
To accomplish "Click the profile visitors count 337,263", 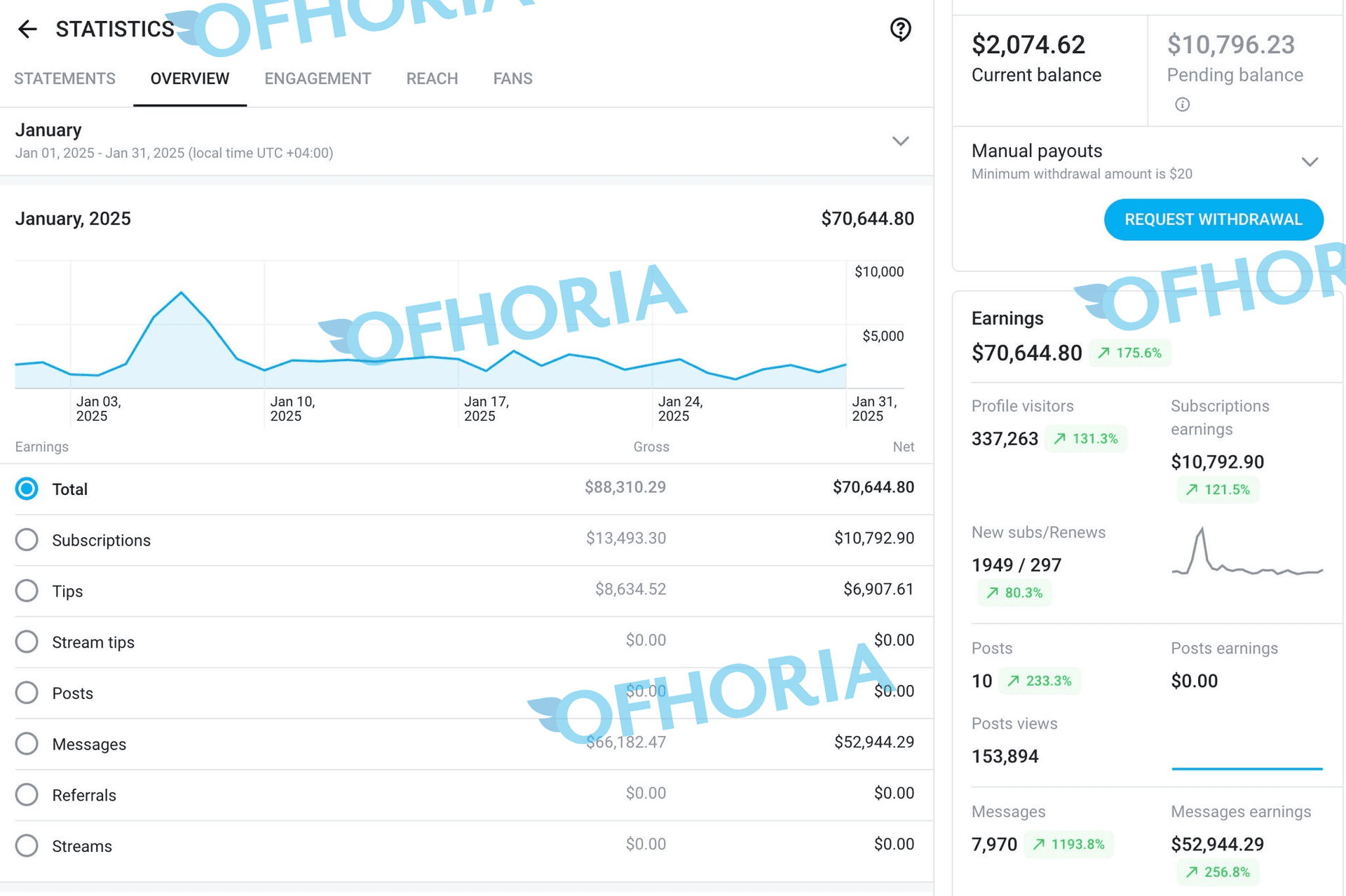I will point(1005,439).
